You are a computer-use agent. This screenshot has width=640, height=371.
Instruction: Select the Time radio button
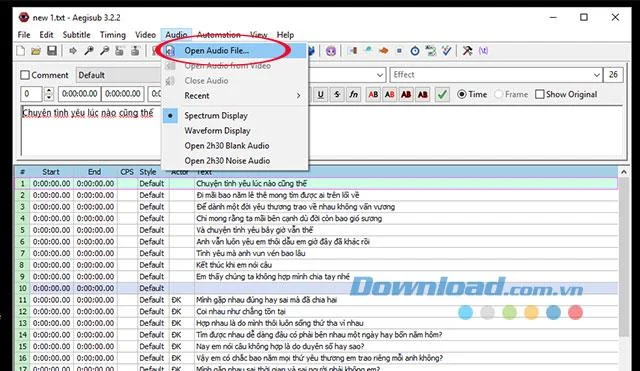pos(462,94)
